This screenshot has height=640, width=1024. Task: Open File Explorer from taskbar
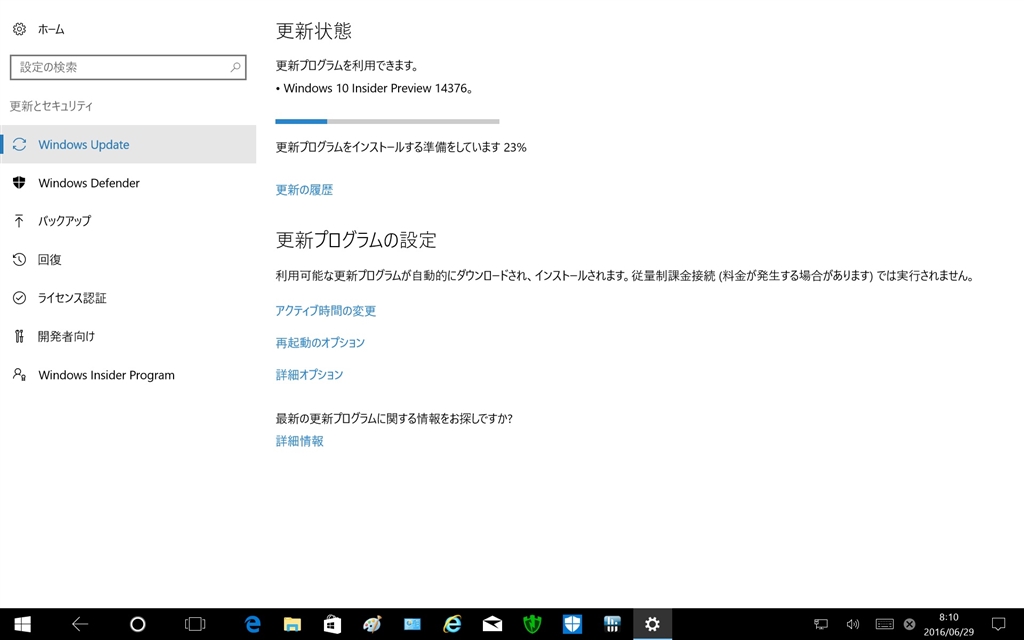[292, 624]
